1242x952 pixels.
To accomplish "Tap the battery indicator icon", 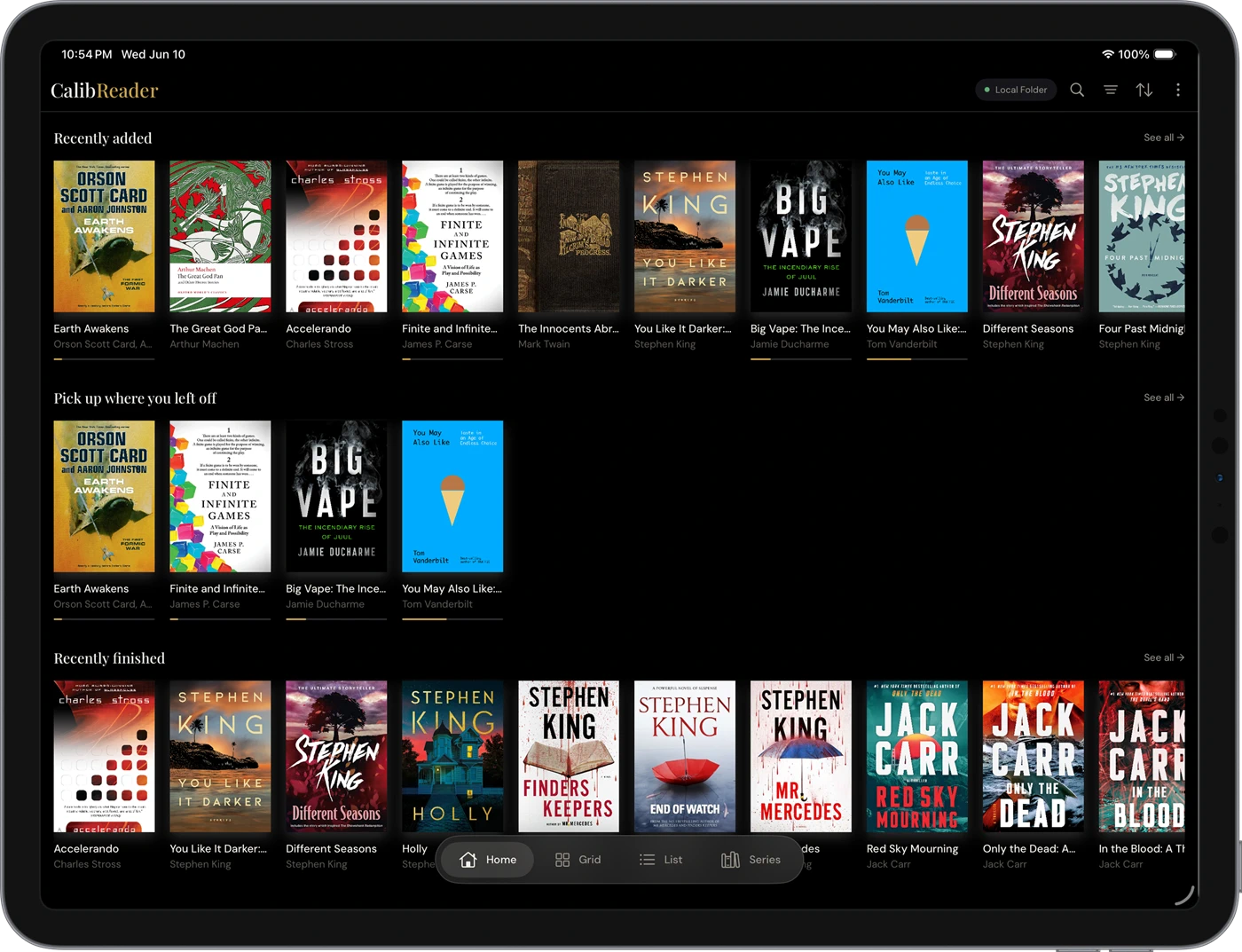I will [x=1166, y=54].
